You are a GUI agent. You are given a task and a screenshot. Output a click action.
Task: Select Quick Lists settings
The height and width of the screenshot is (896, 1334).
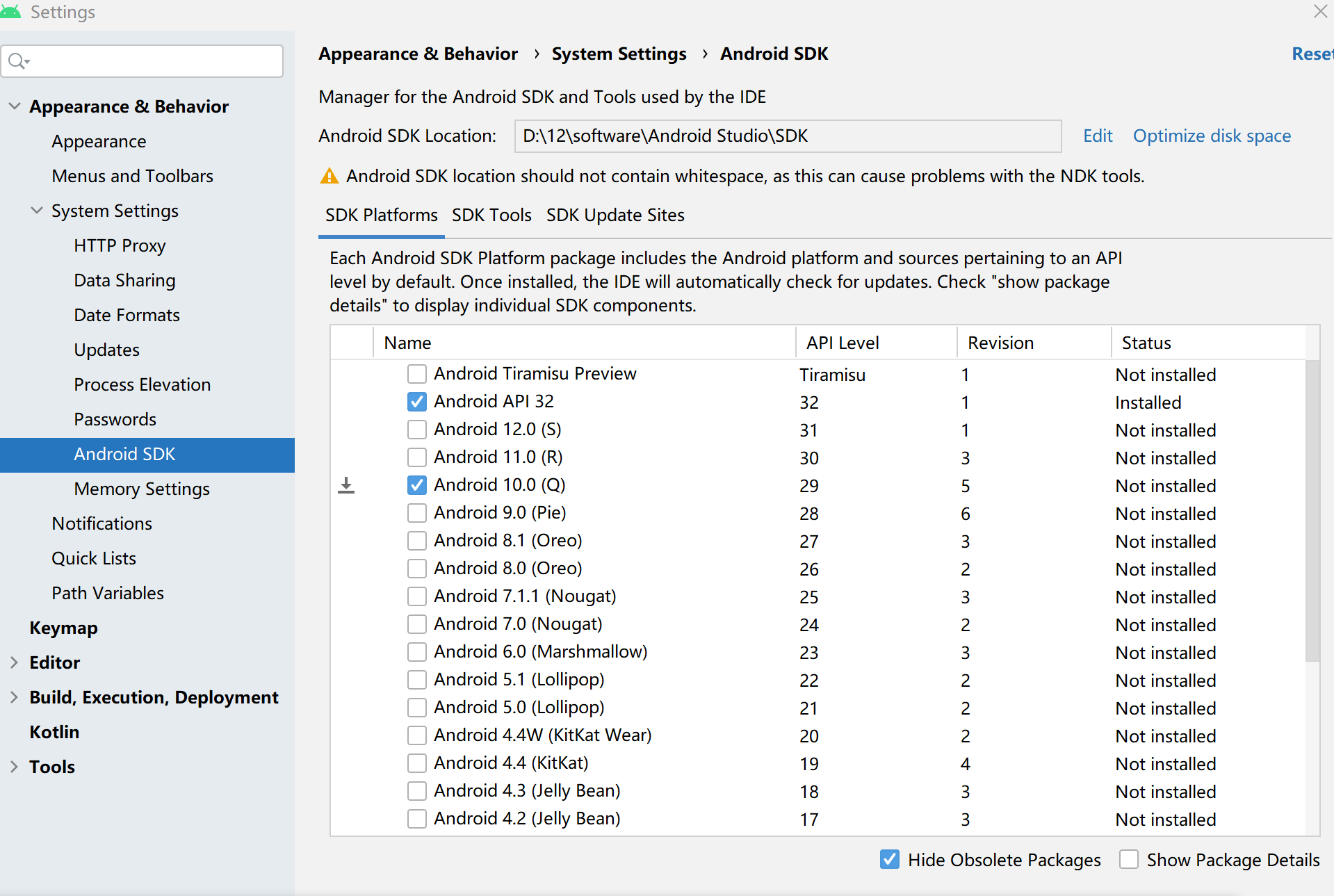(94, 558)
